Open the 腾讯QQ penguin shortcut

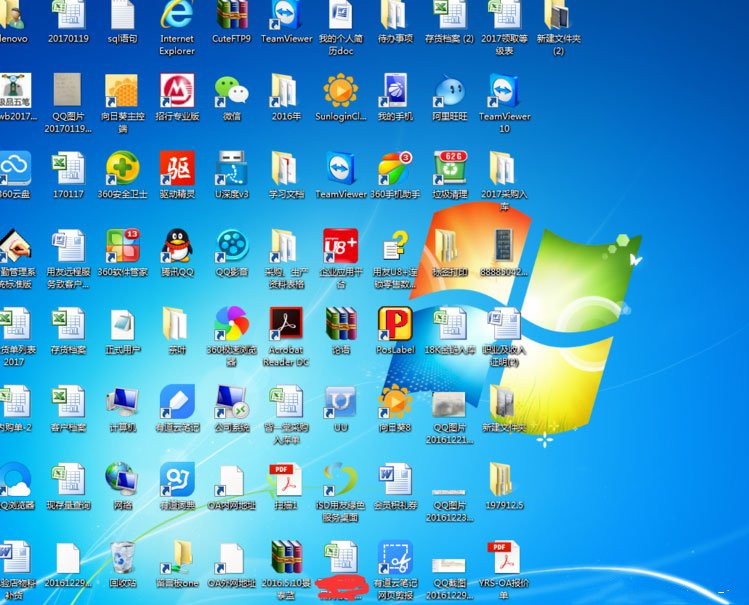click(x=177, y=253)
